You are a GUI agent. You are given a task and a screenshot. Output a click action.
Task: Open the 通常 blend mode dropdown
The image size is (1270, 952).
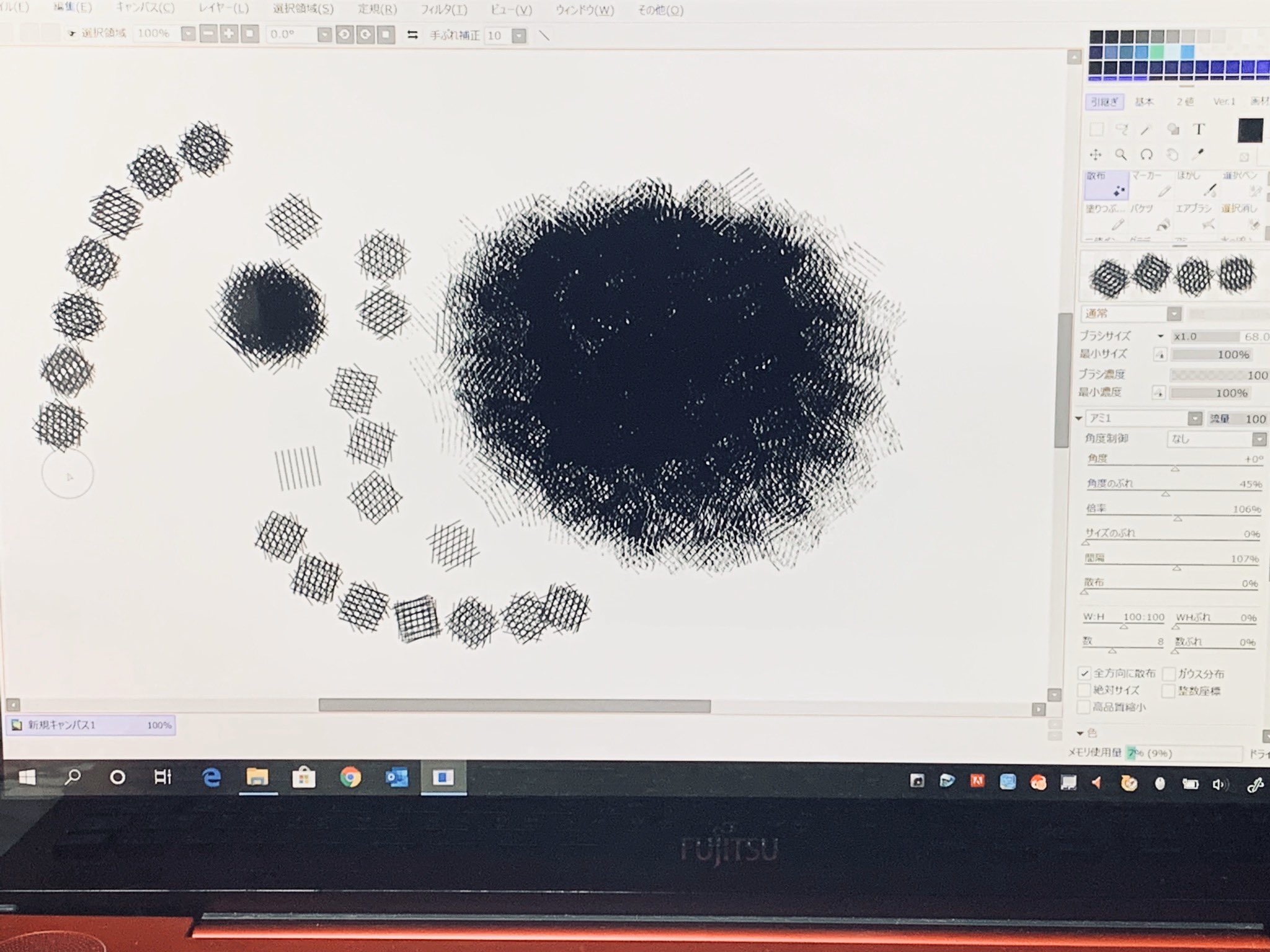click(x=1174, y=314)
